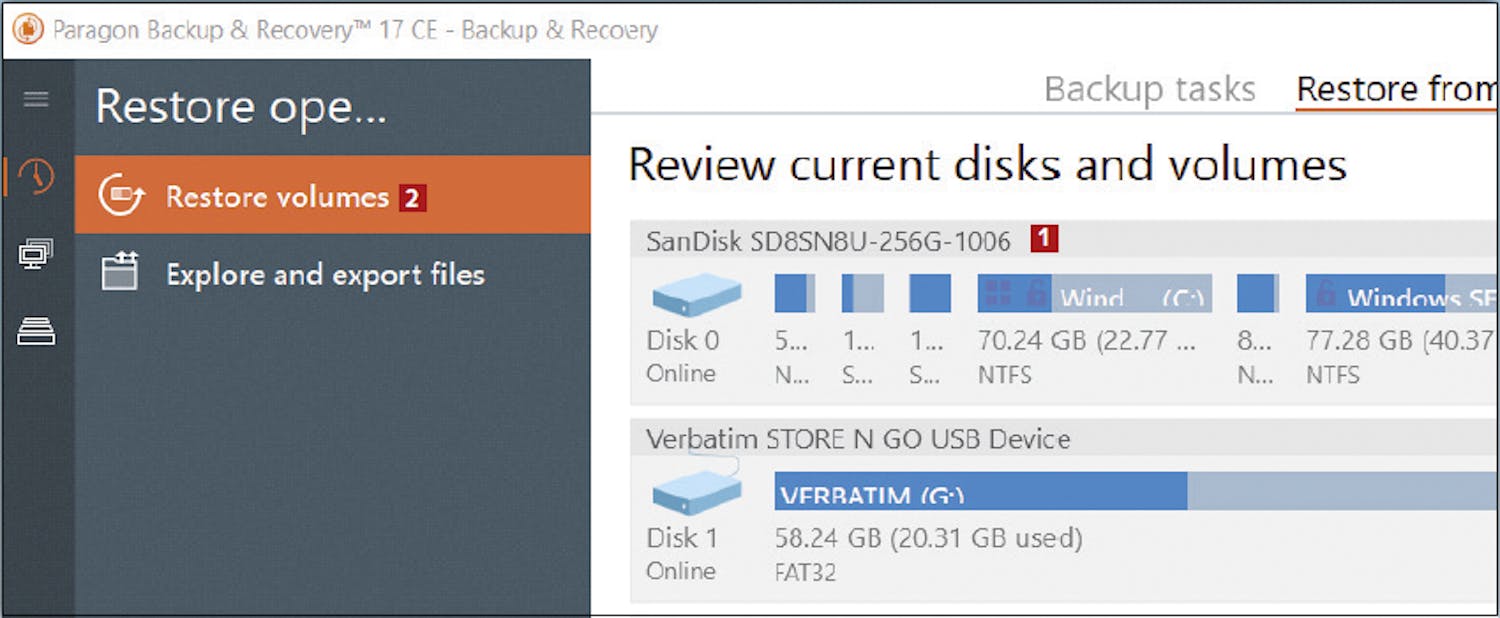Image resolution: width=1500 pixels, height=618 pixels.
Task: Choose Explore and export files option
Action: [325, 274]
